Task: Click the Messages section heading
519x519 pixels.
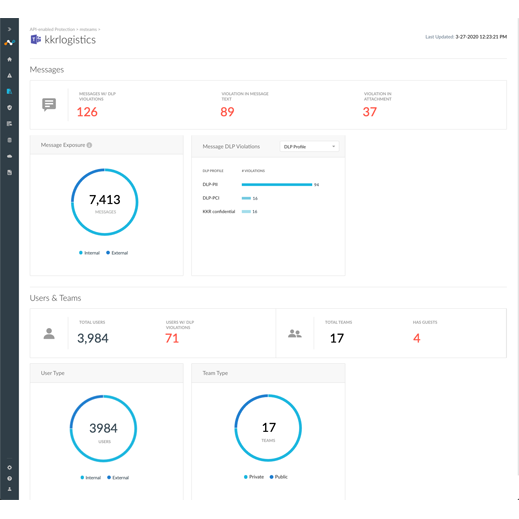Action: 47,70
